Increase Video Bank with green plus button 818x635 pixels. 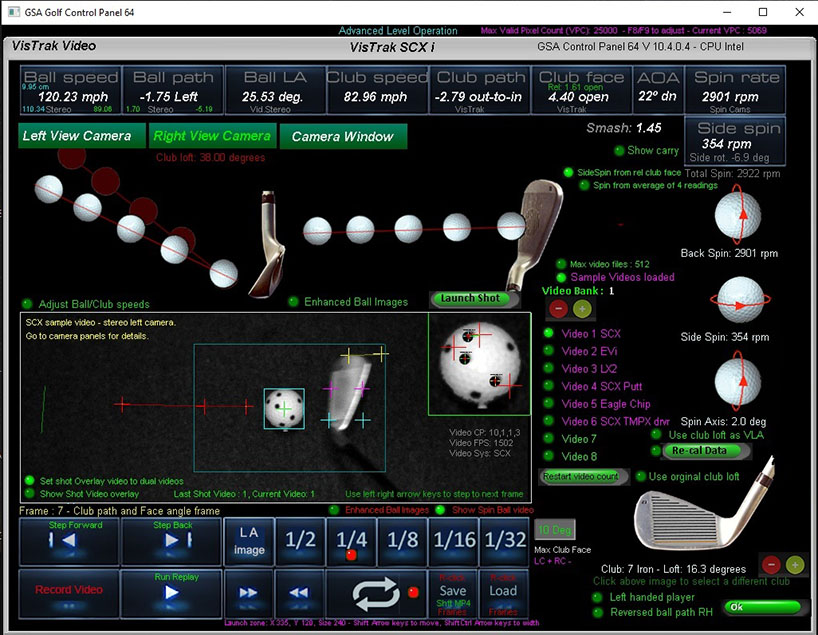(581, 309)
